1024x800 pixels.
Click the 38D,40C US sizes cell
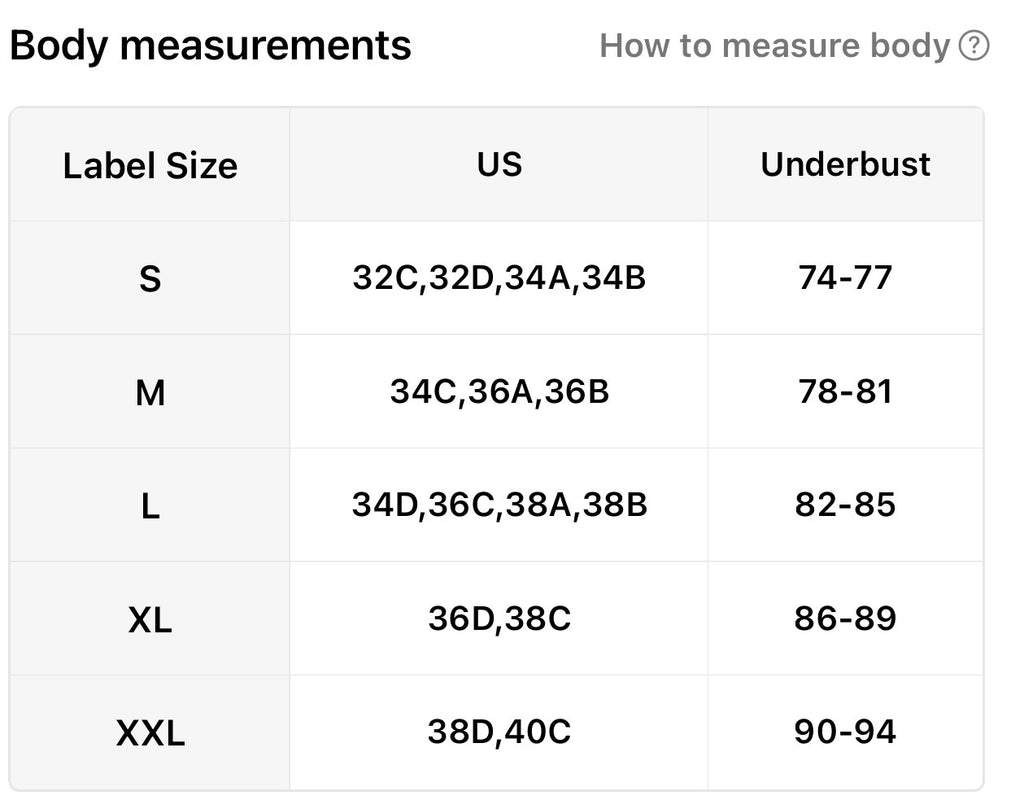pos(499,732)
